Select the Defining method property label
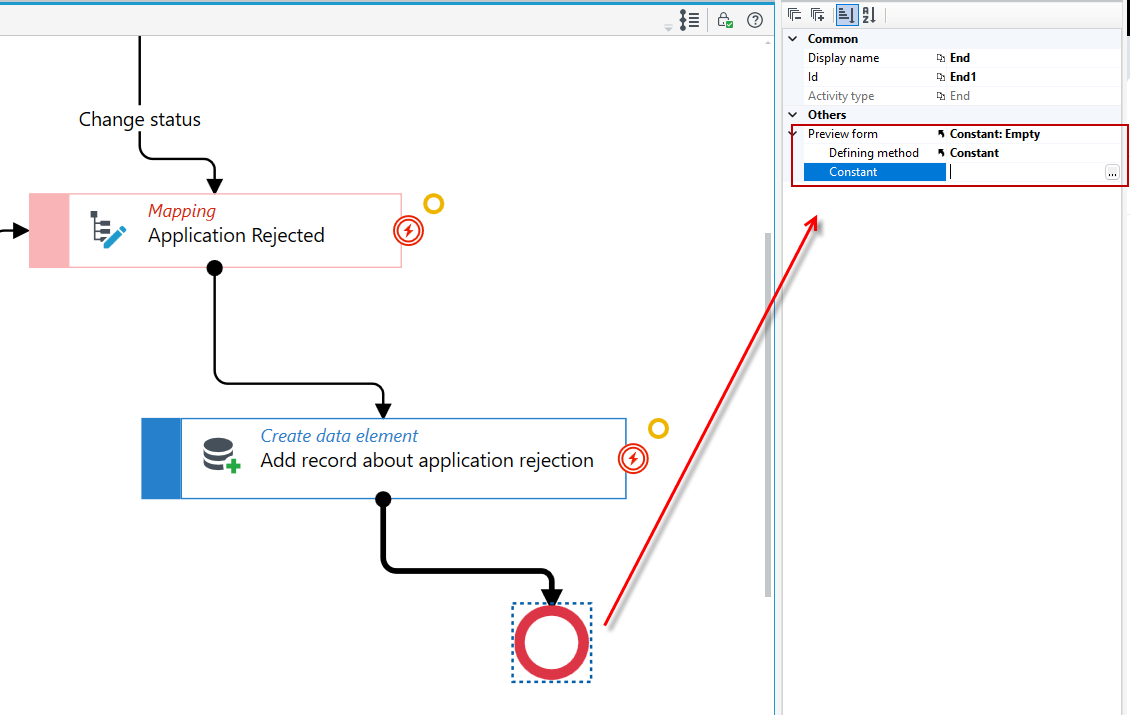 [873, 153]
